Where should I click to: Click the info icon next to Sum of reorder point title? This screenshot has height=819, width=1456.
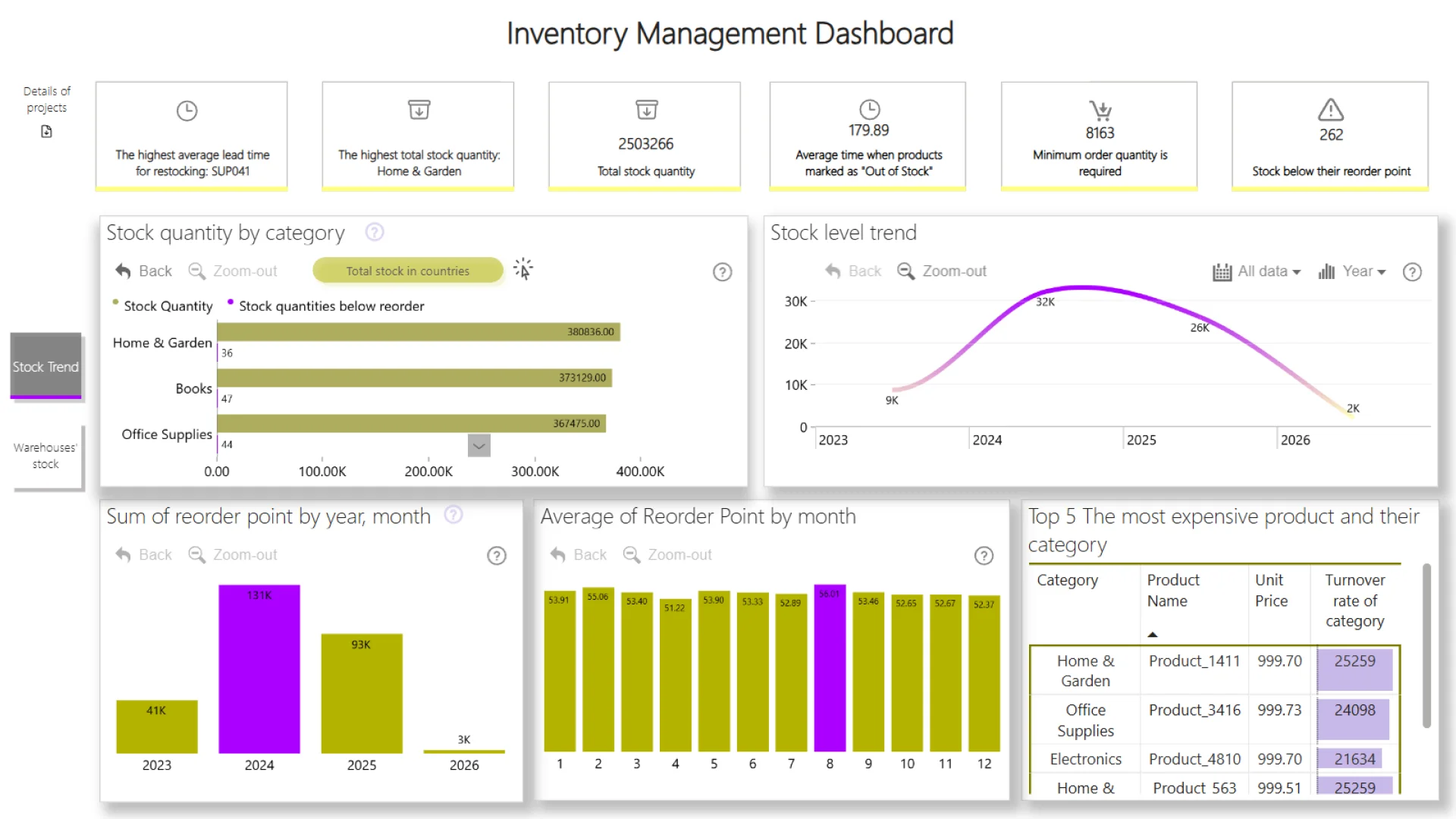[453, 515]
